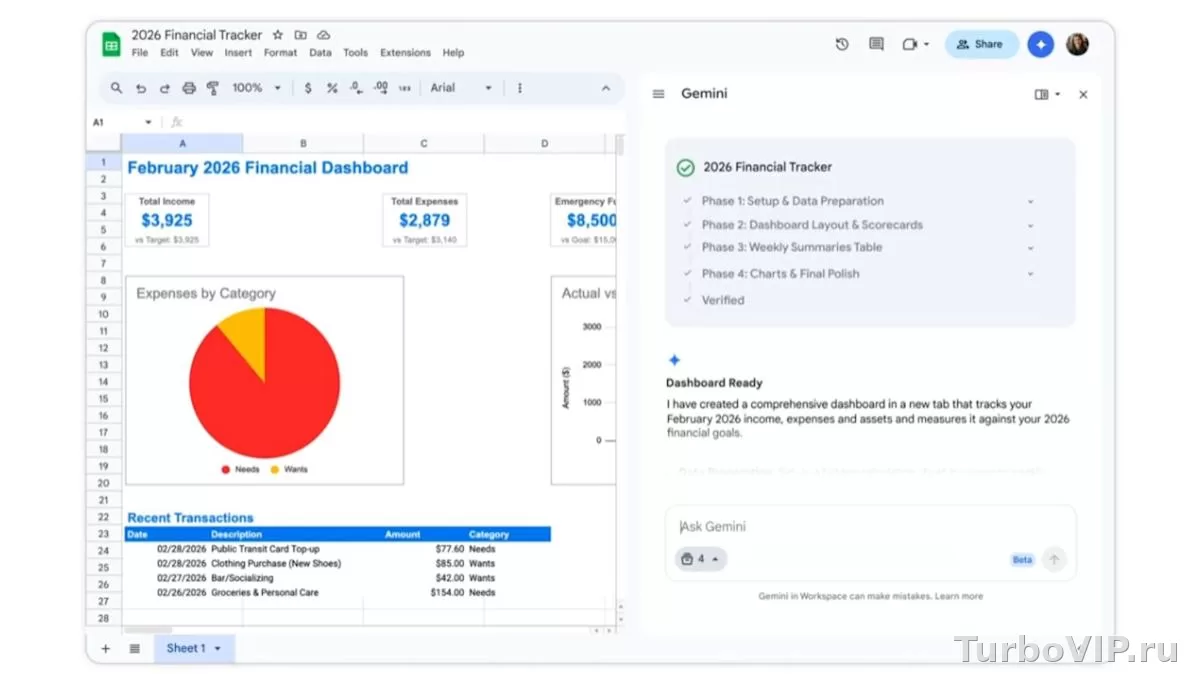The width and height of the screenshot is (1200, 675).
Task: Open the zoom 100% dropdown
Action: [257, 88]
